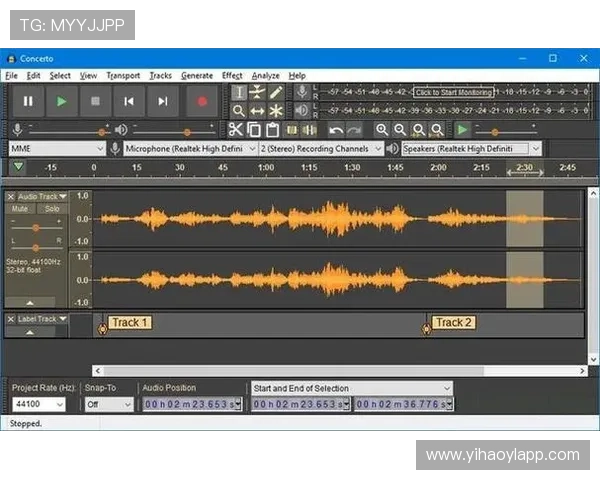Expand the Snap-To dropdown
This screenshot has width=600, height=480.
[108, 405]
